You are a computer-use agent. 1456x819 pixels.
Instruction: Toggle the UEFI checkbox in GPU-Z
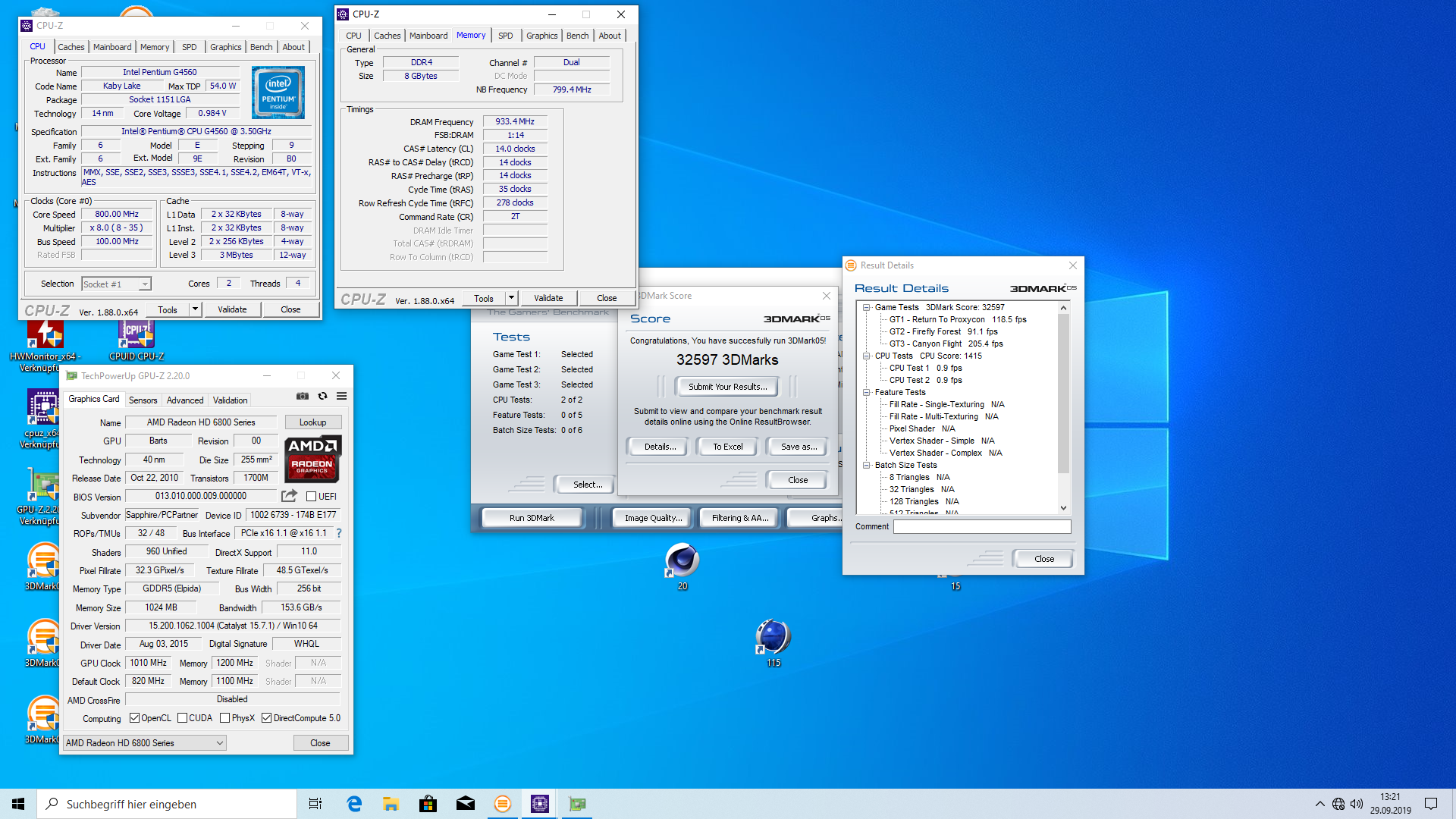click(x=311, y=497)
